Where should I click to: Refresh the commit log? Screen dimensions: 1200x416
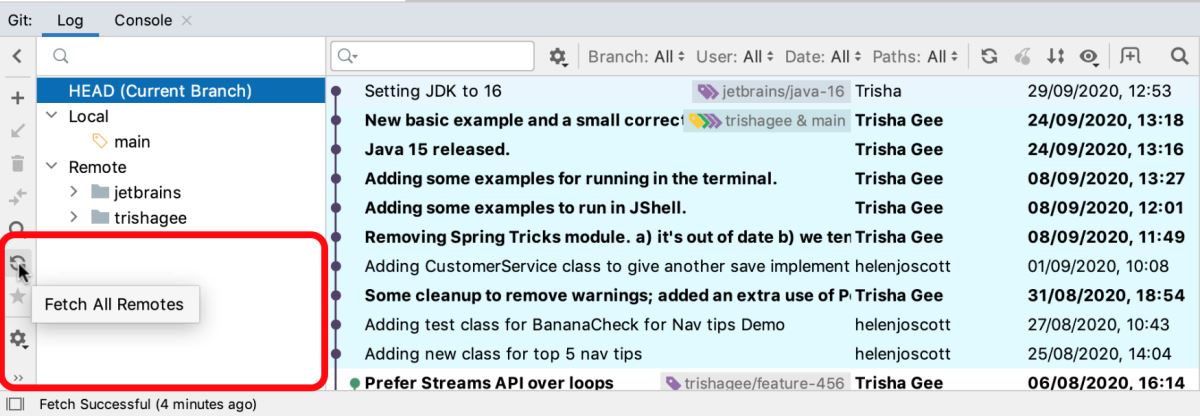pos(989,57)
